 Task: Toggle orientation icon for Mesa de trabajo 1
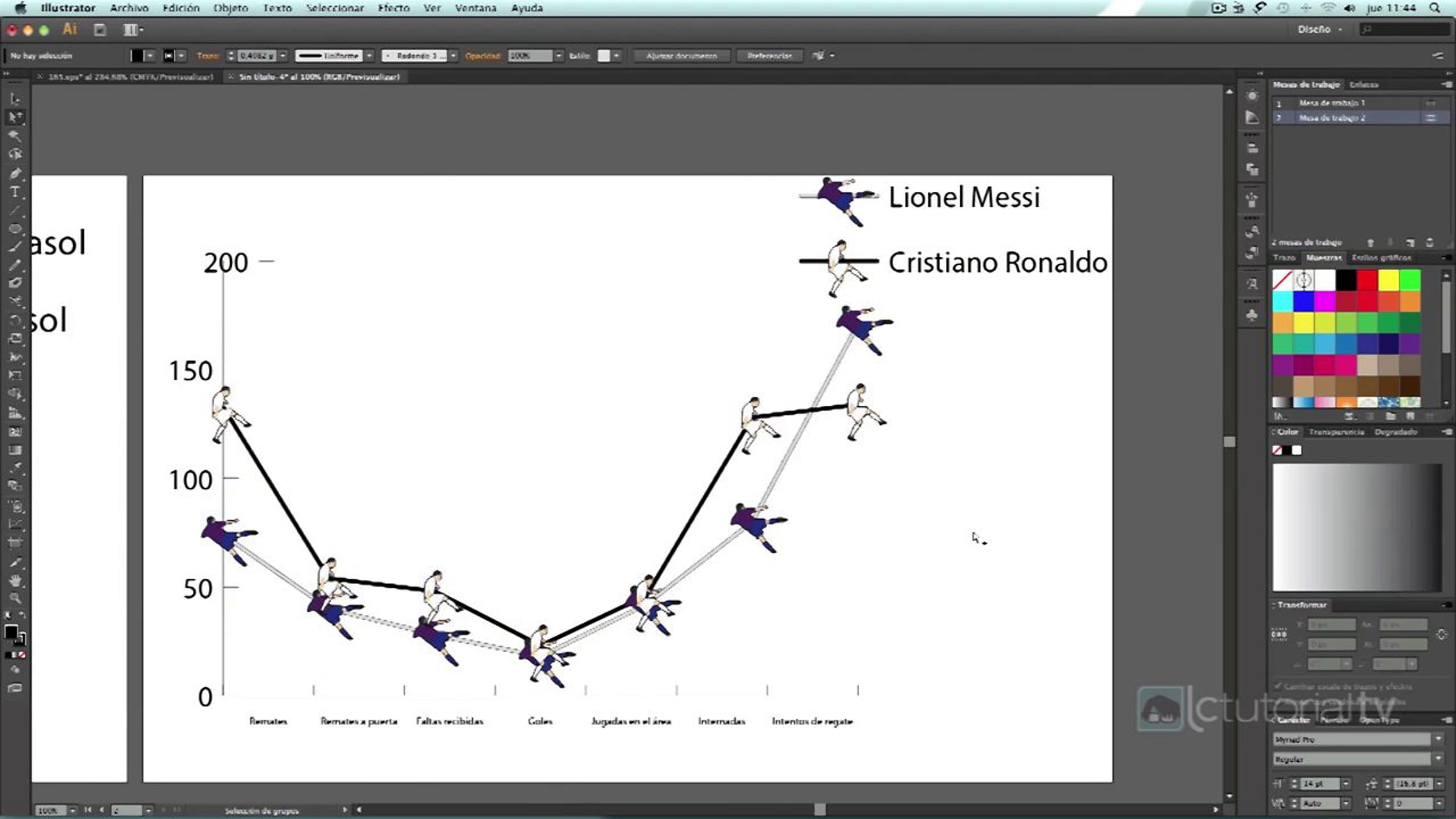(x=1431, y=103)
